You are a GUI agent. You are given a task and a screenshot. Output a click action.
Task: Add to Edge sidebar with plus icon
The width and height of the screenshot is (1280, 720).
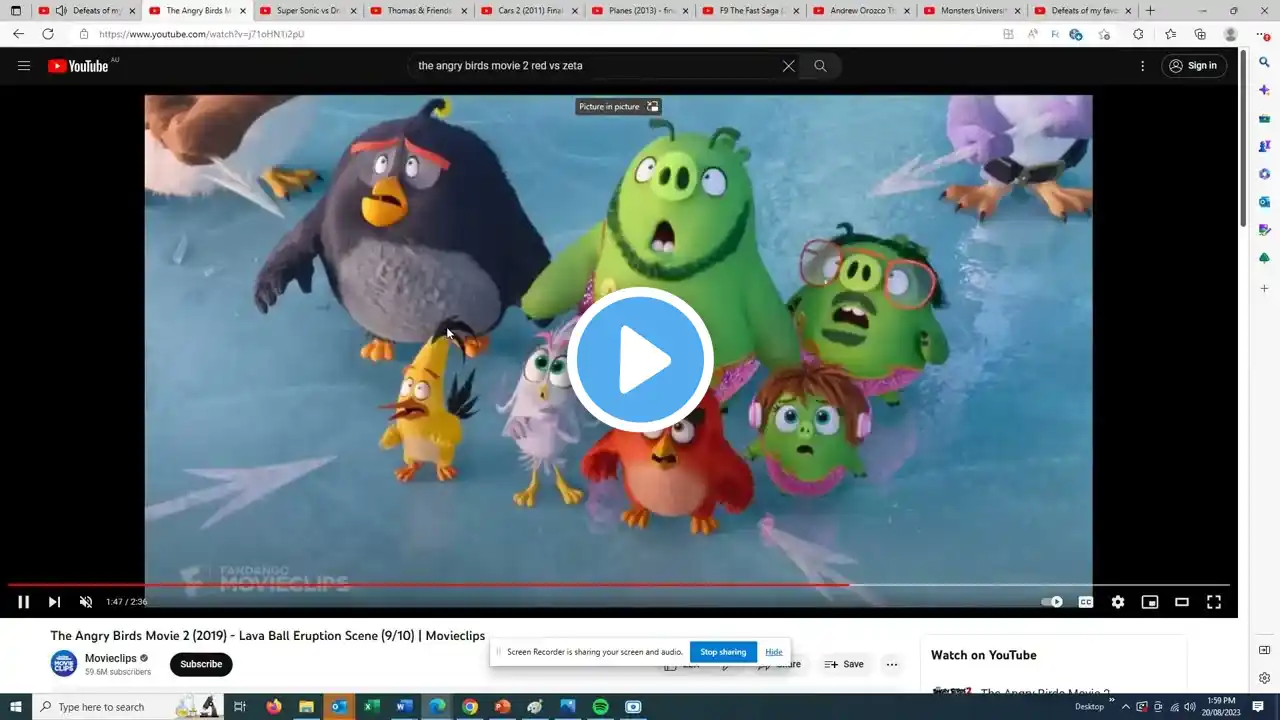pyautogui.click(x=1265, y=288)
